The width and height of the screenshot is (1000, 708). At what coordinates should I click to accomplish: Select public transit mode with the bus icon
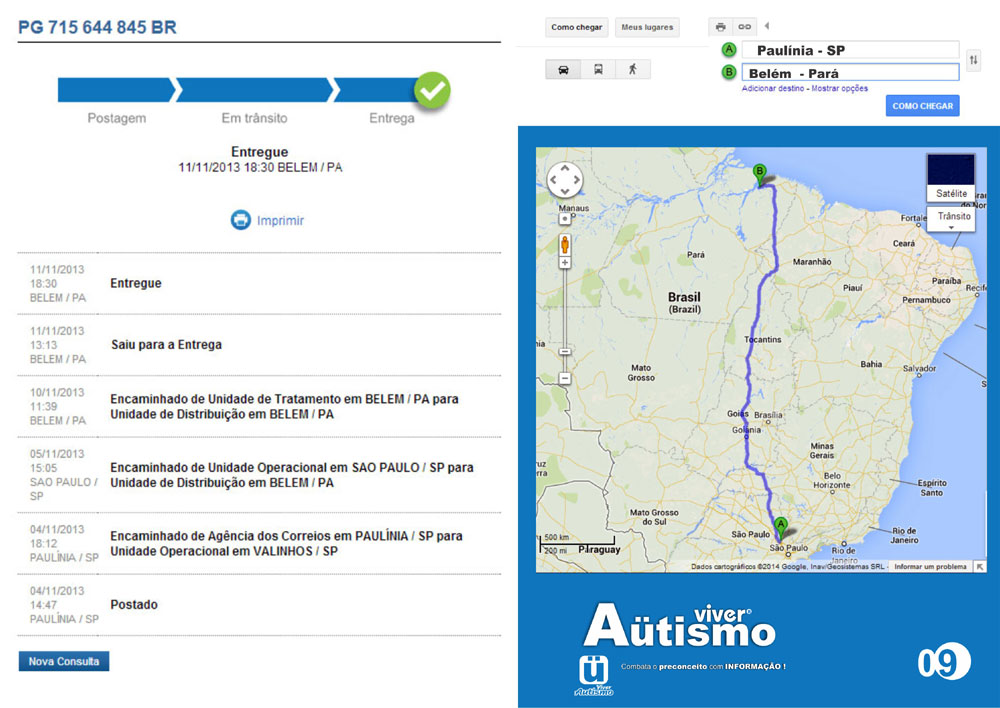coord(598,69)
